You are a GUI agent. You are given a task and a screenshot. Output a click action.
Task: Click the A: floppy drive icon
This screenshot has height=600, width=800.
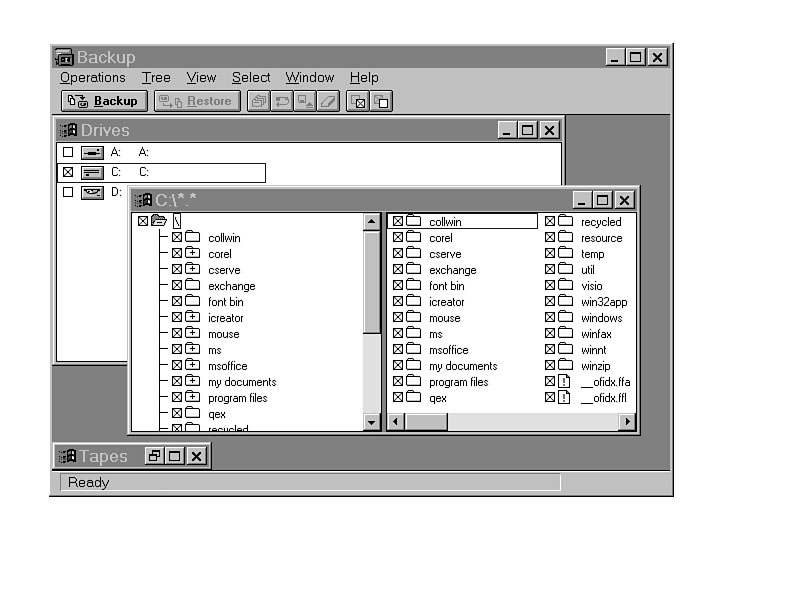(92, 152)
